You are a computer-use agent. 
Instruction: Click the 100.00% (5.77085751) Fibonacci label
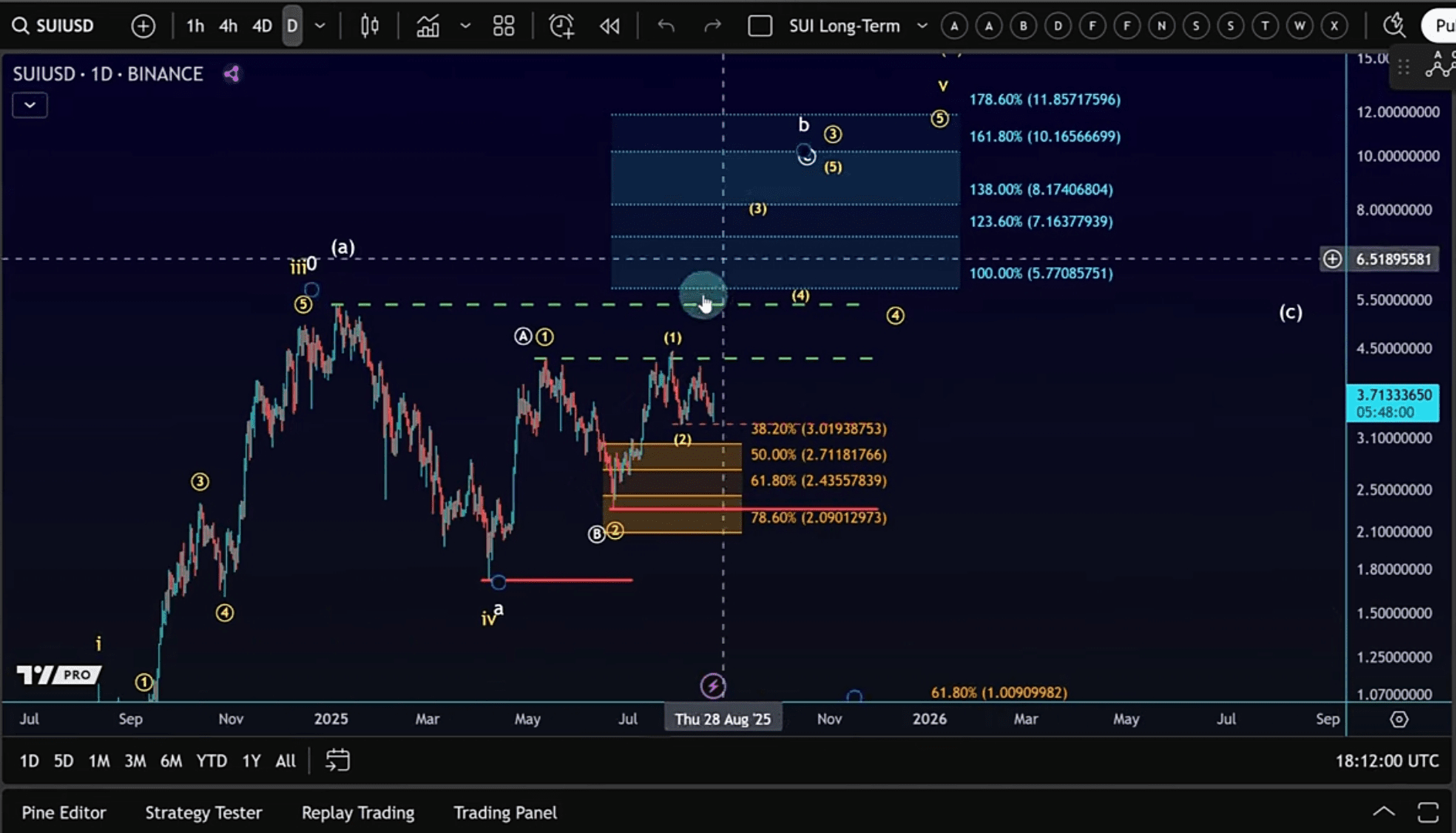pos(1041,273)
